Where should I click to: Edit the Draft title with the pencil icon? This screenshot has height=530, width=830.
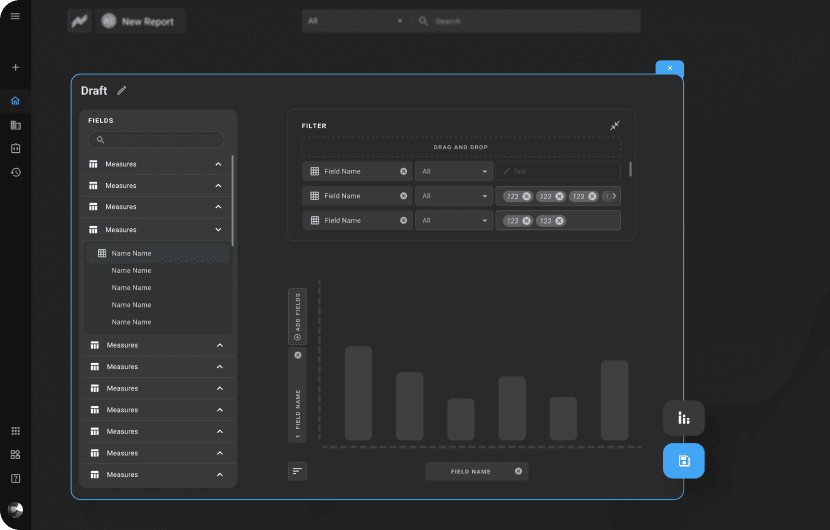122,91
